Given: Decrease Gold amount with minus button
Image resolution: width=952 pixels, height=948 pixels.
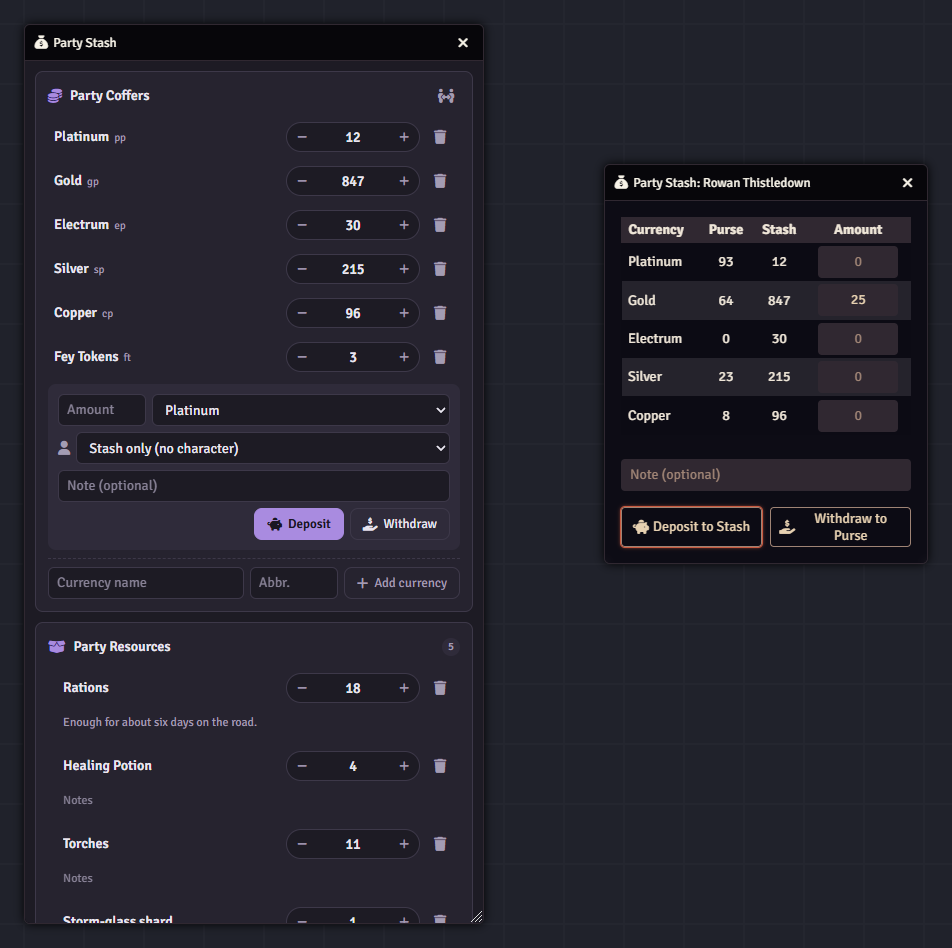Looking at the screenshot, I should coord(302,181).
